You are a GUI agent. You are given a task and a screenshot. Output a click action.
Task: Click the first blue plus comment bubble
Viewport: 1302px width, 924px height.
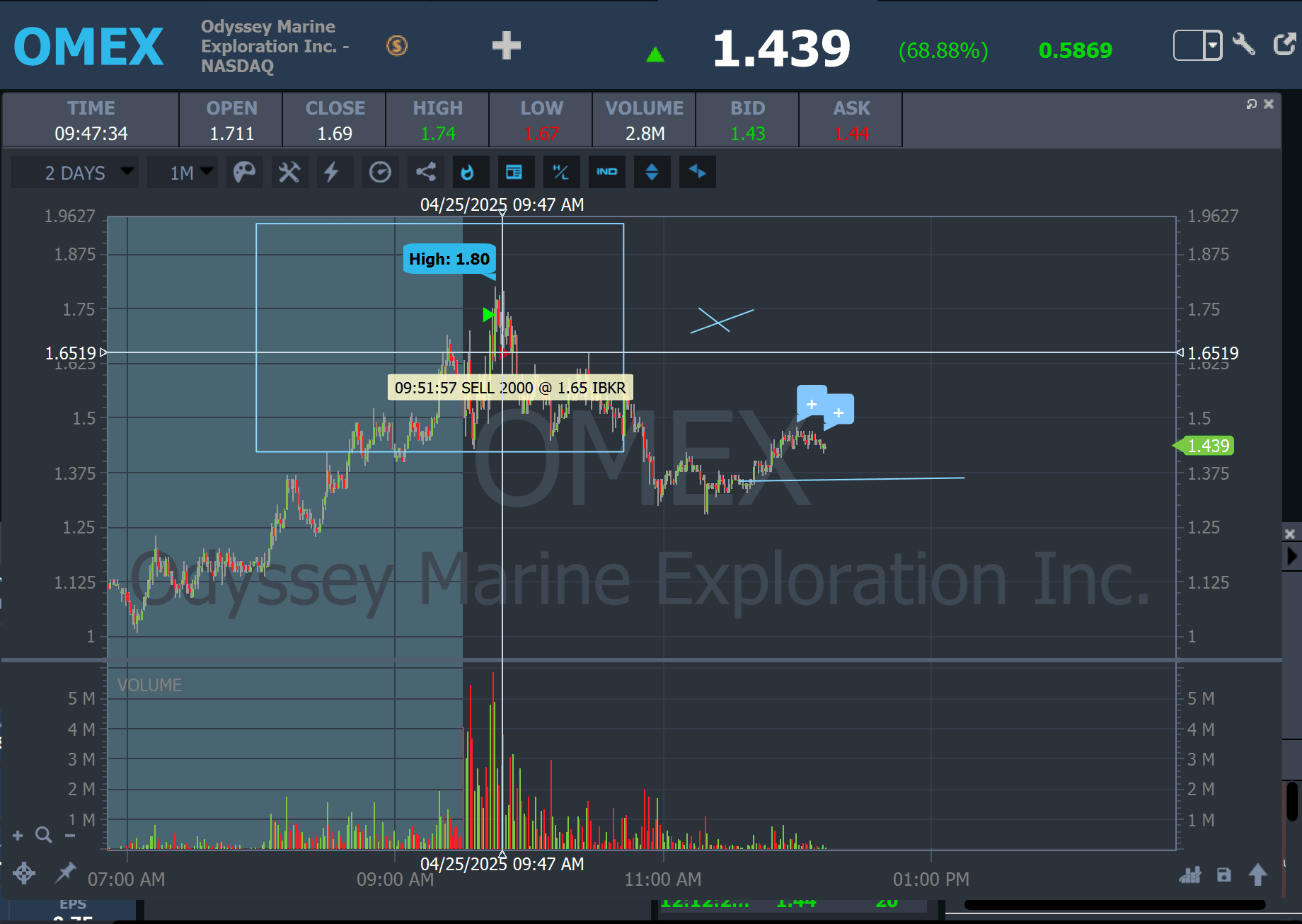(812, 404)
